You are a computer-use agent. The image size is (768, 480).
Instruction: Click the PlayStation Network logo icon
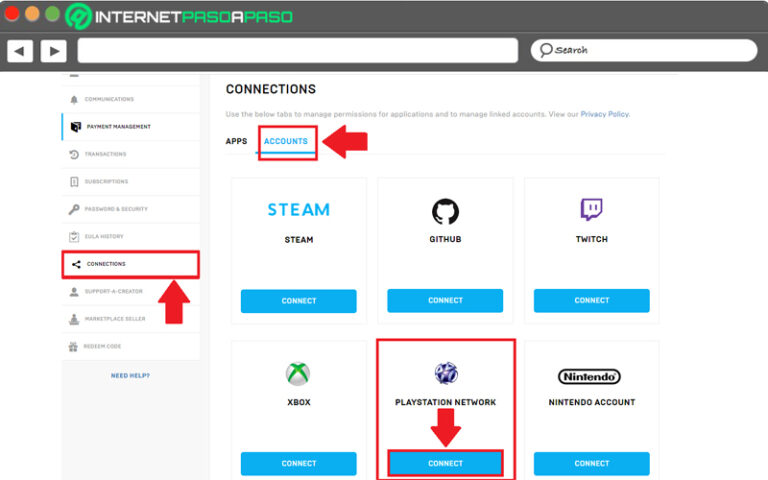coord(445,374)
